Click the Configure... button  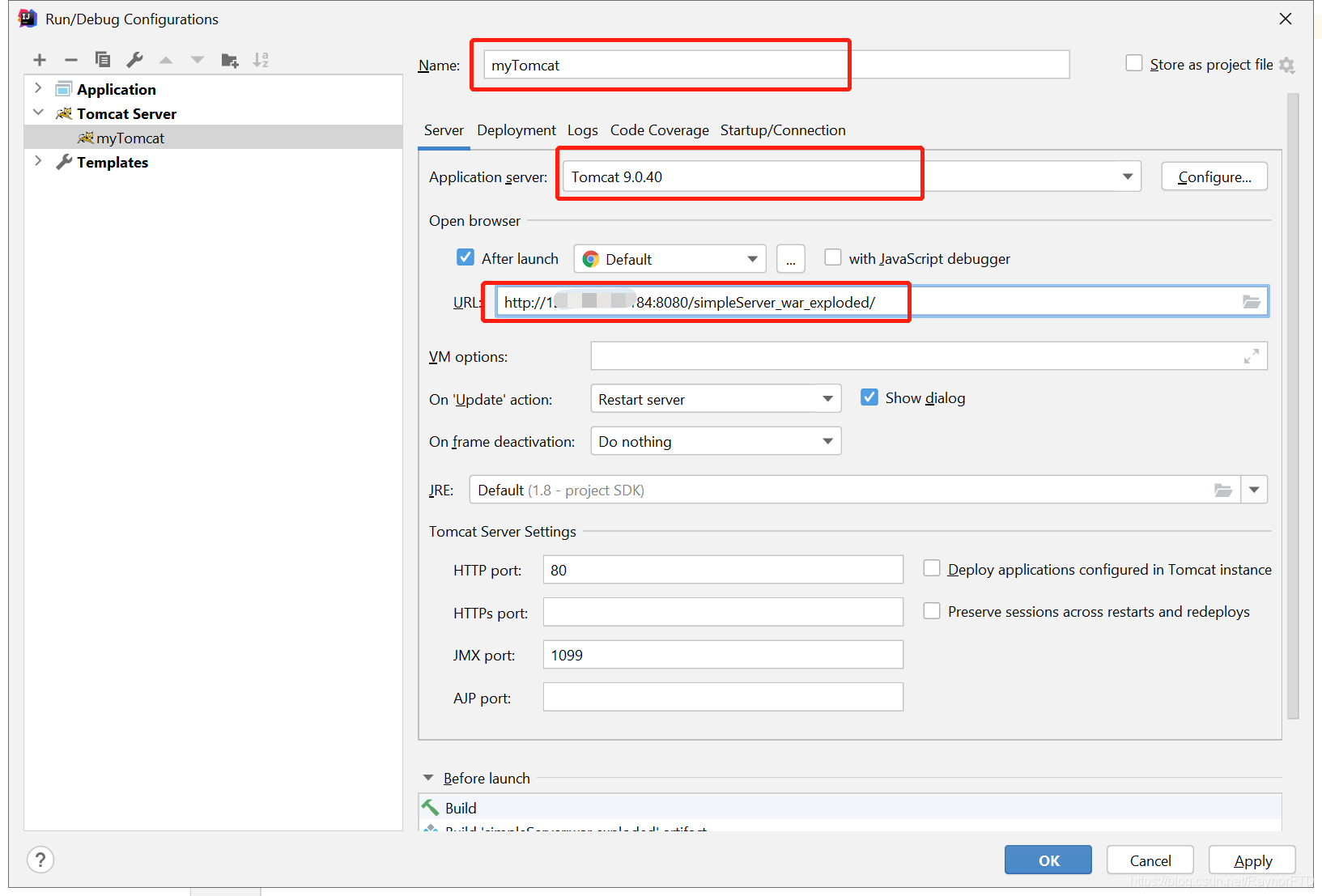(x=1214, y=176)
